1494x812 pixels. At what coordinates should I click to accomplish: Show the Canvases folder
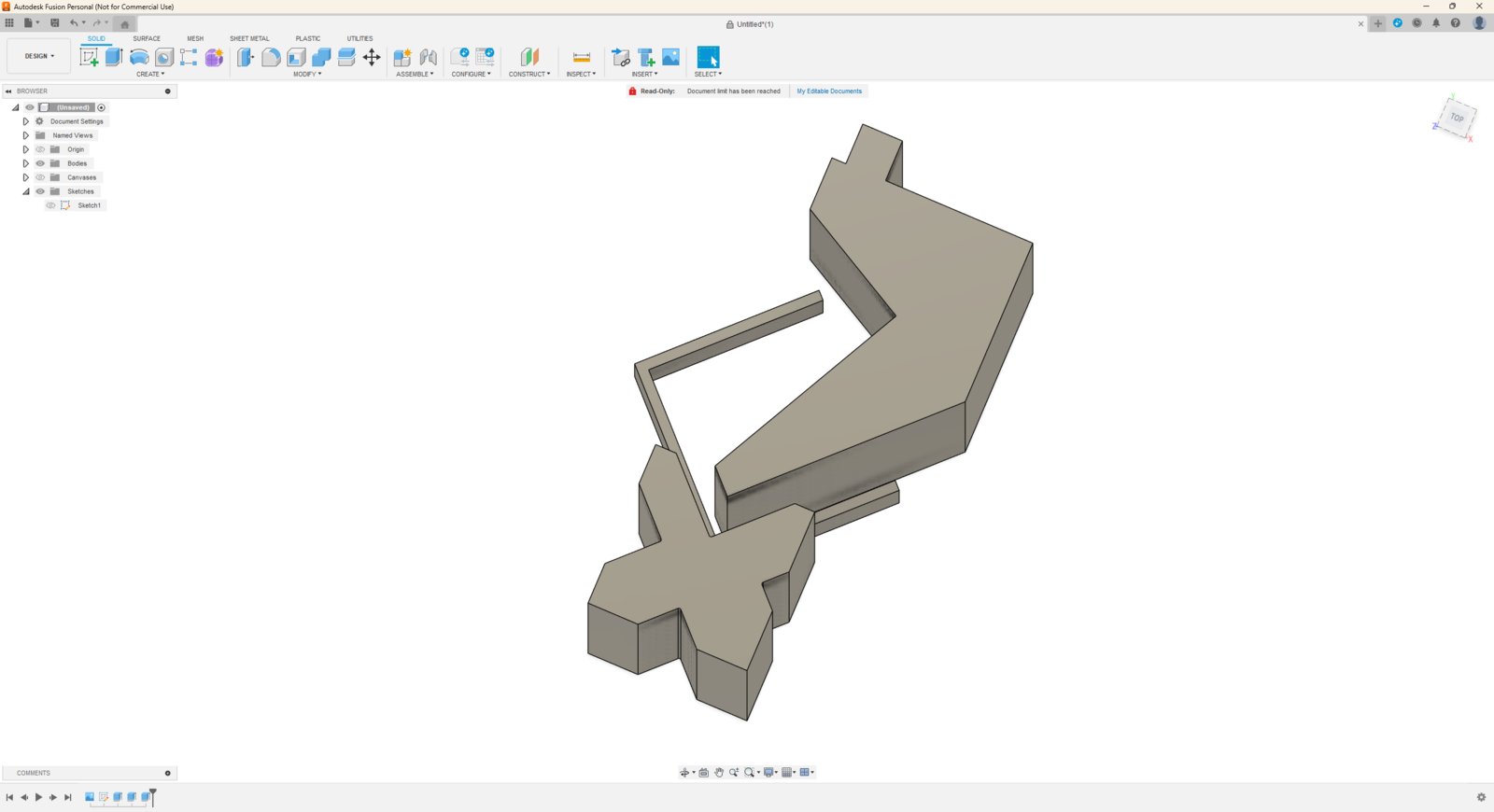pyautogui.click(x=40, y=177)
